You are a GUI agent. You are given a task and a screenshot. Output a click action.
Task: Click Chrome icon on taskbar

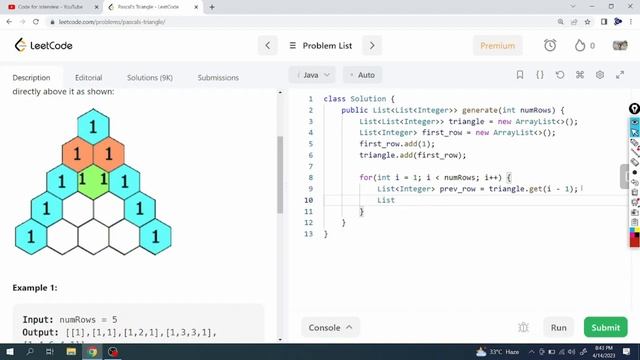[x=92, y=351]
